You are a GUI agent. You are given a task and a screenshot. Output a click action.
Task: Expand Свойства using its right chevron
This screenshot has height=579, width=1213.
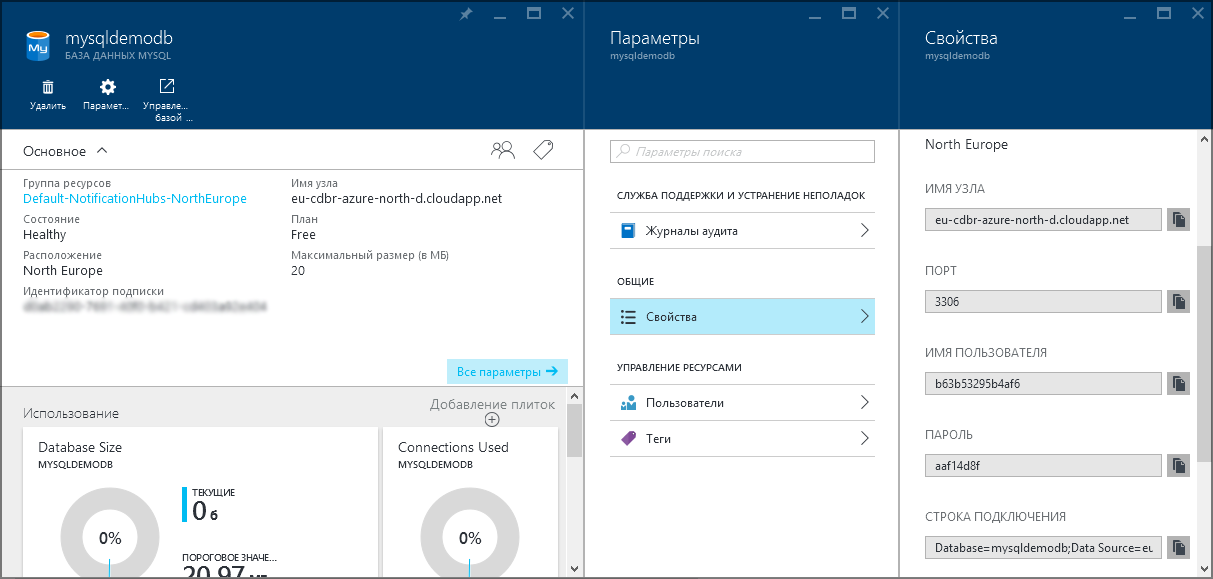pos(867,316)
